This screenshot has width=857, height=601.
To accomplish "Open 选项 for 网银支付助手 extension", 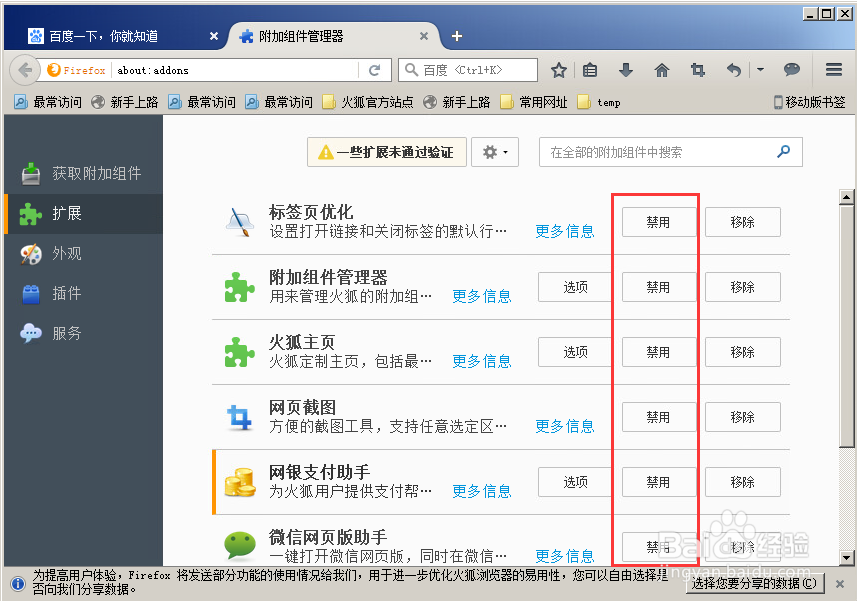I will pyautogui.click(x=575, y=482).
